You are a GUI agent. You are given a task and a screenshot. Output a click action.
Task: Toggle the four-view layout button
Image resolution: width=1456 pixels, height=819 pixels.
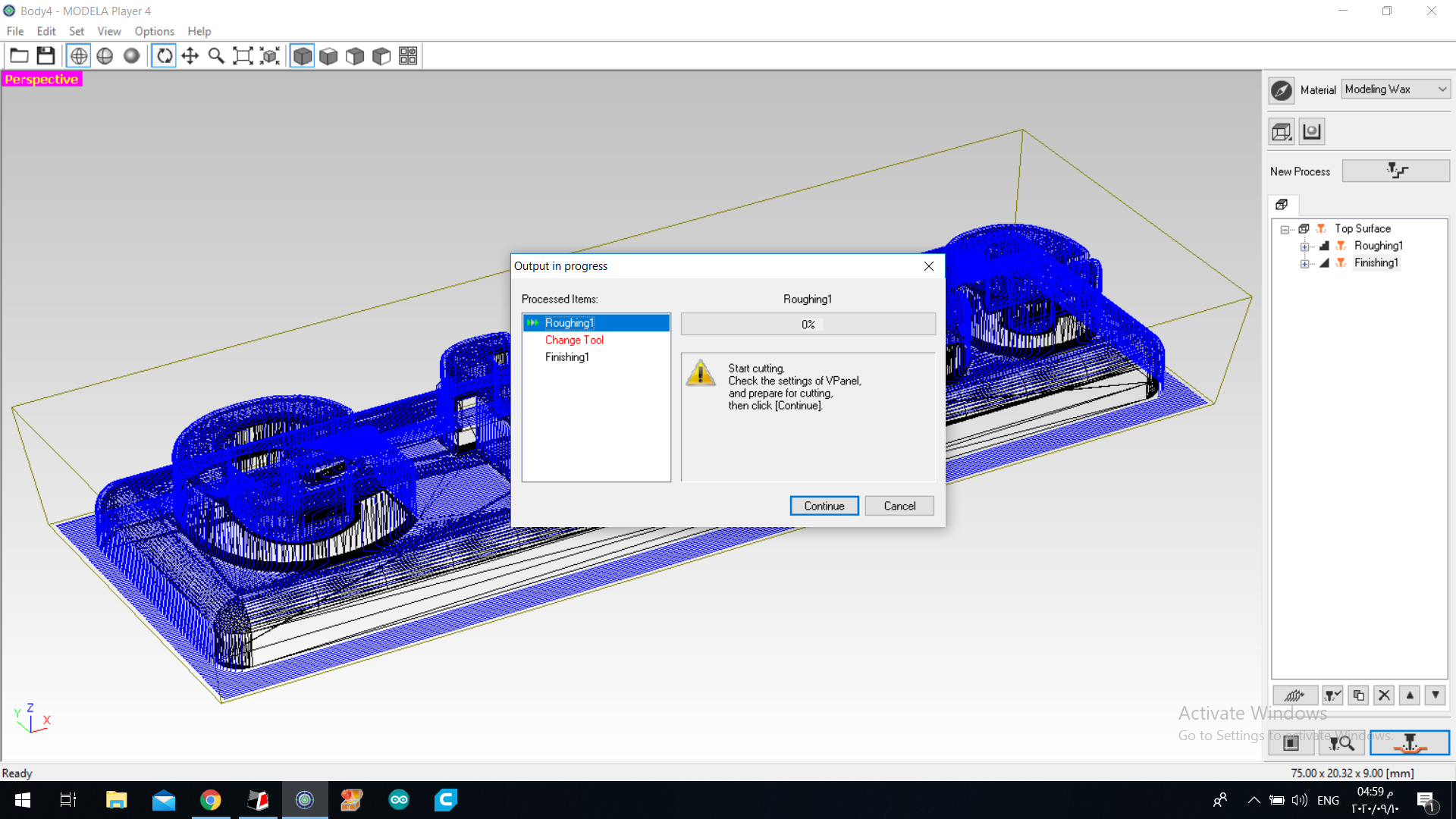[x=408, y=56]
